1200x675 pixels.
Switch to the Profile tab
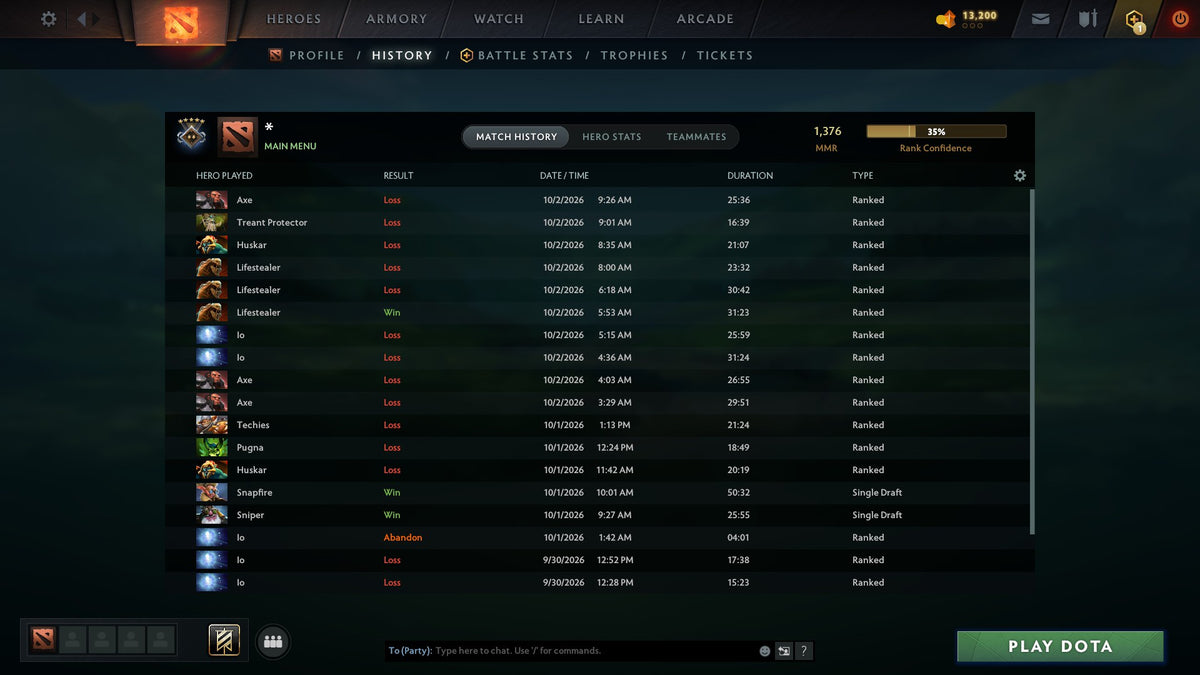click(x=307, y=55)
